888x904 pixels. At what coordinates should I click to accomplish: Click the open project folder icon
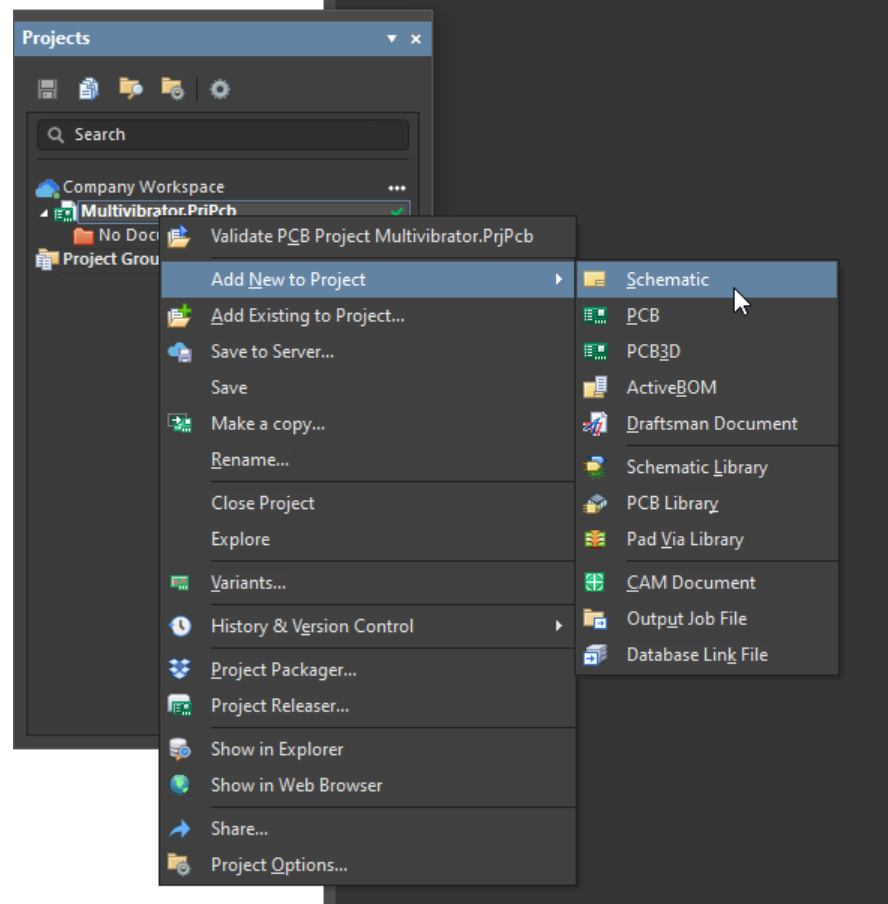[131, 89]
